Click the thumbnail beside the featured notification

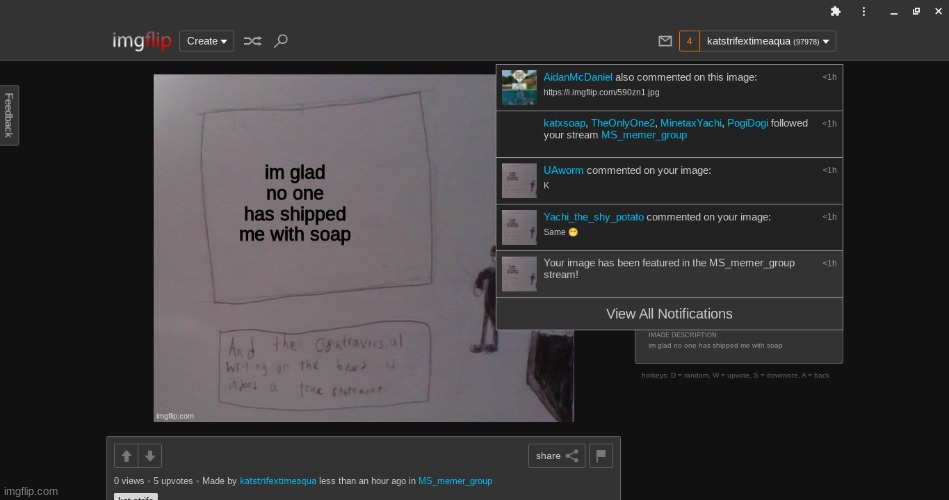pos(519,274)
